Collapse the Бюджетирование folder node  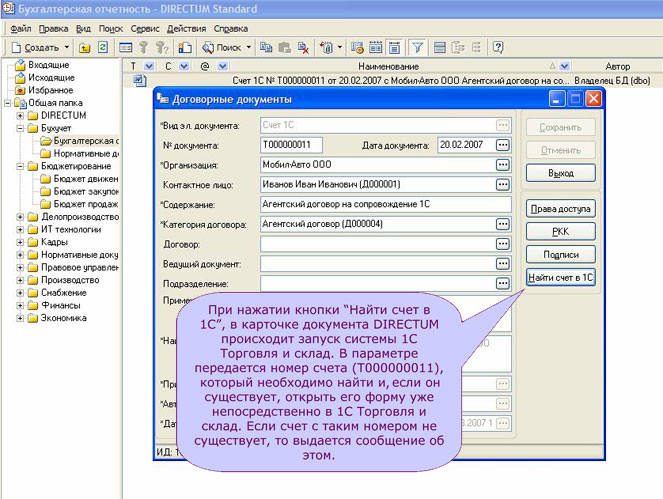click(x=20, y=166)
